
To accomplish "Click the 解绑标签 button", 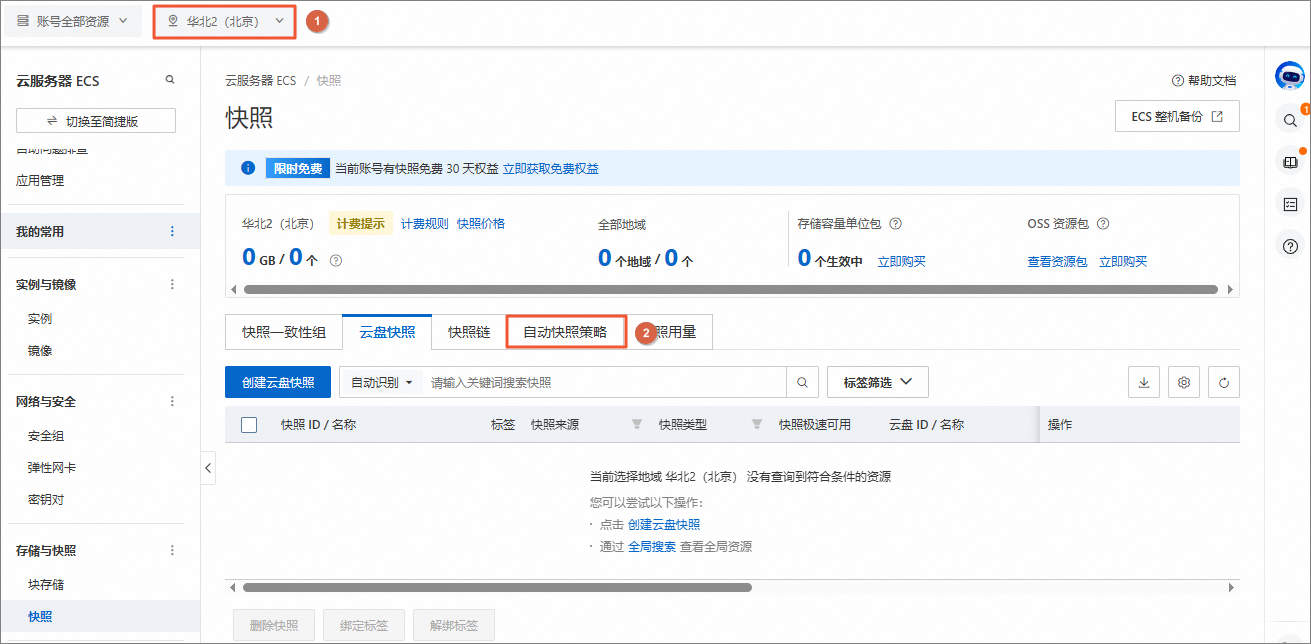I will tap(454, 627).
